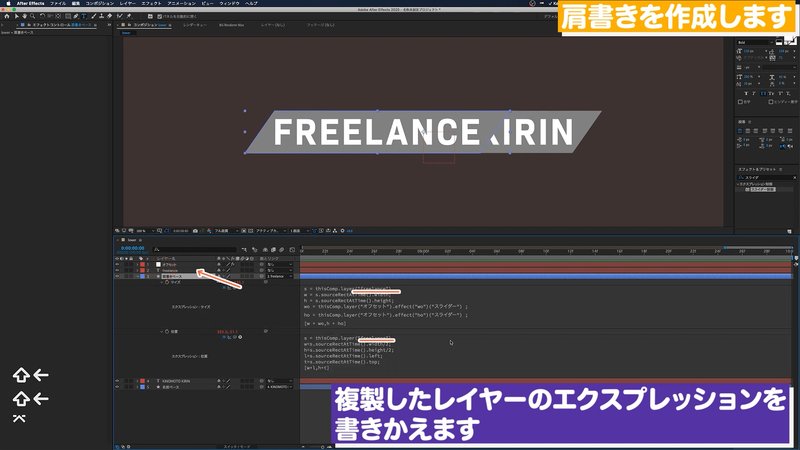Expand the freelance layer twirl arrow

point(137,270)
